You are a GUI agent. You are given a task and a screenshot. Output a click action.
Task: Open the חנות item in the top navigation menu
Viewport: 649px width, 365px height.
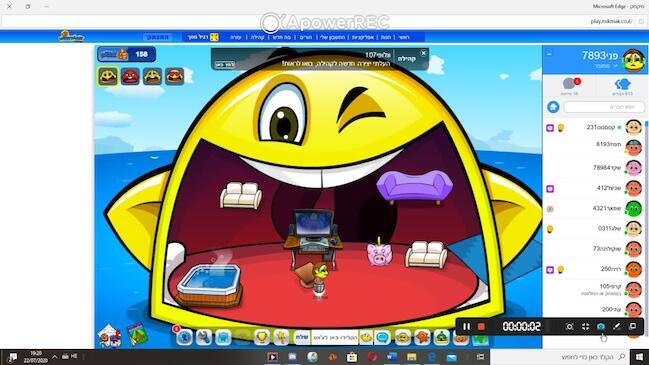[x=386, y=37]
